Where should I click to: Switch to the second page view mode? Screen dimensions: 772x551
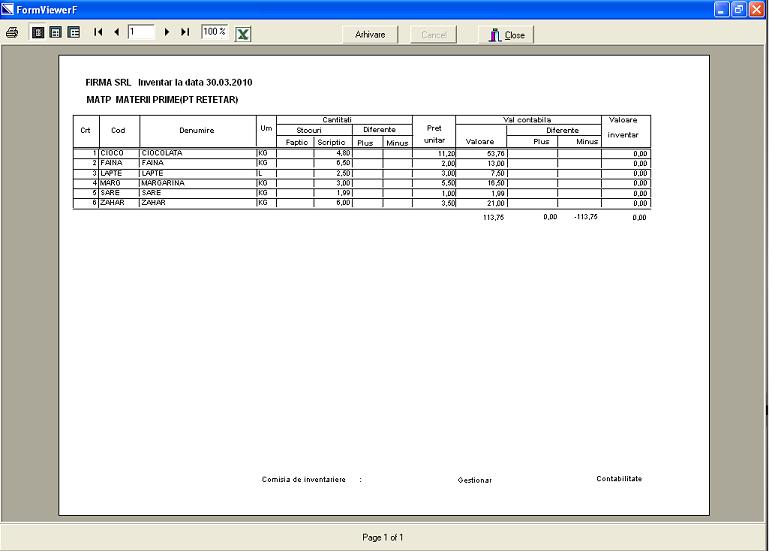tap(56, 33)
